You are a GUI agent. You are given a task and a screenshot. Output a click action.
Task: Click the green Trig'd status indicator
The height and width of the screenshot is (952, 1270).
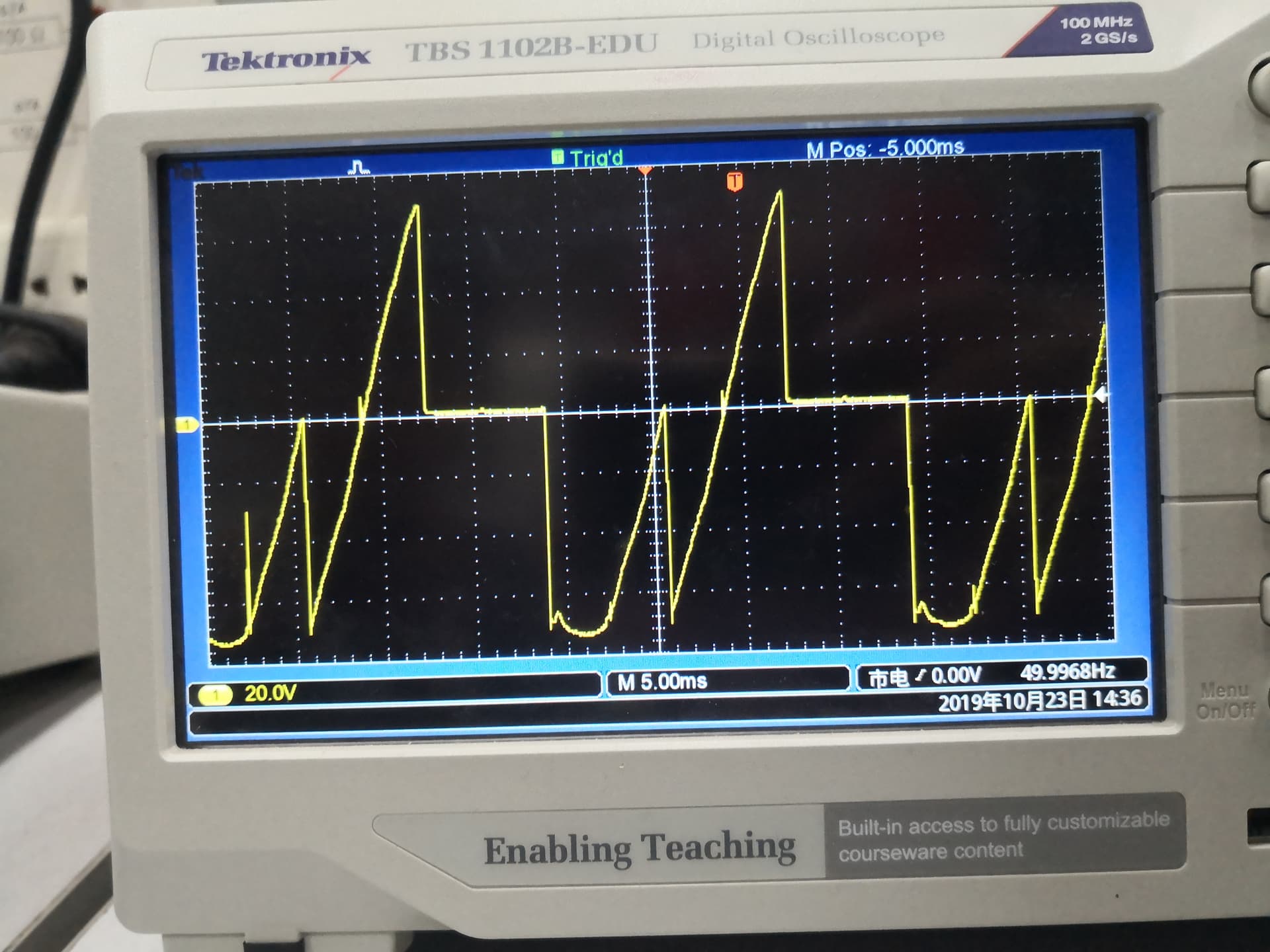(587, 157)
